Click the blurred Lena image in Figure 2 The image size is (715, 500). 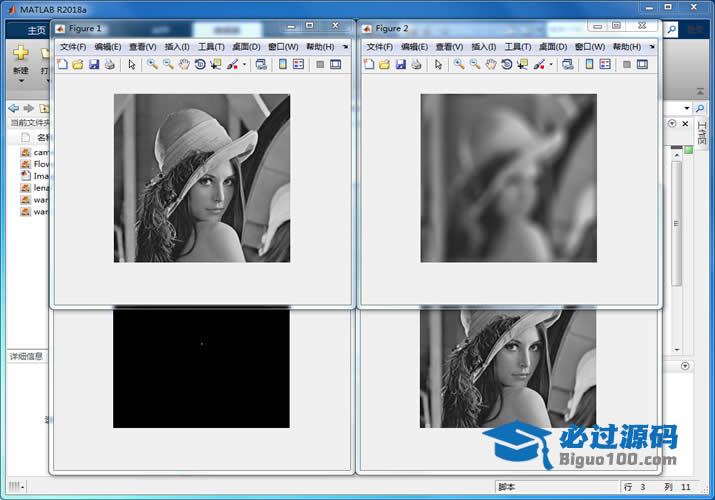pos(508,178)
